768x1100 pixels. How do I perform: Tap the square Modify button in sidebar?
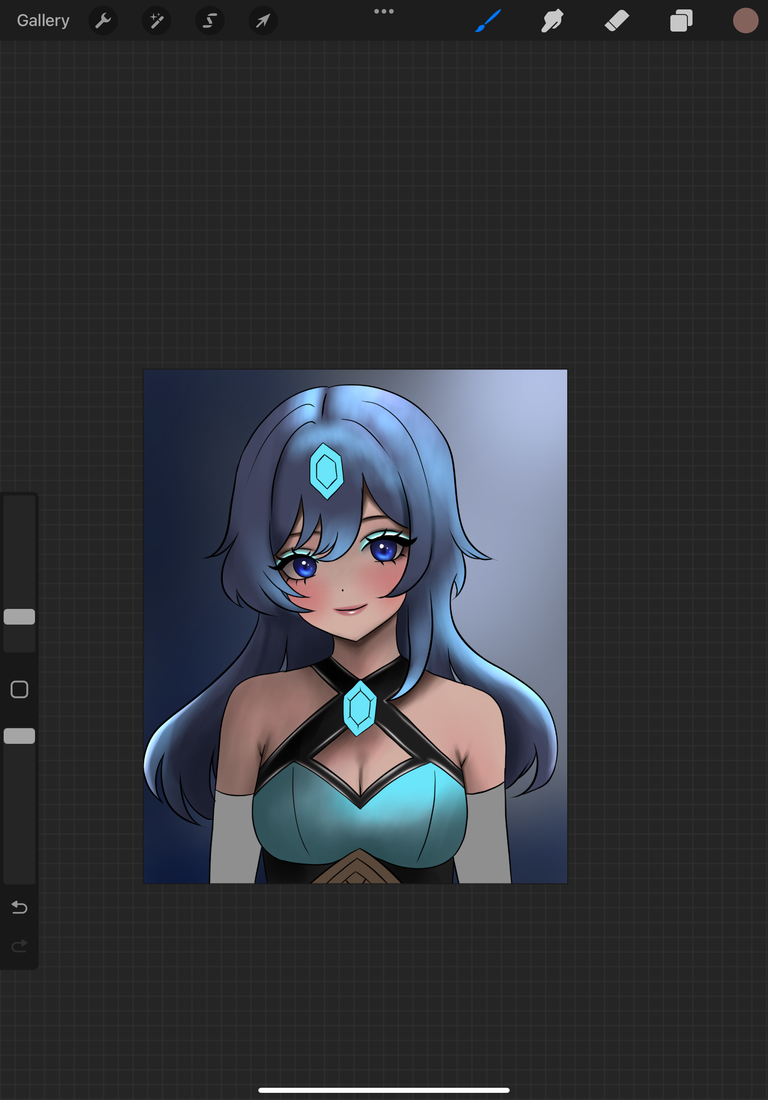tap(20, 690)
